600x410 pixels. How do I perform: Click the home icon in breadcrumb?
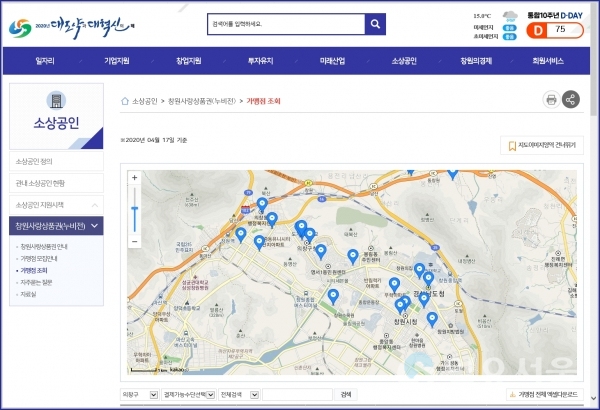[x=125, y=101]
